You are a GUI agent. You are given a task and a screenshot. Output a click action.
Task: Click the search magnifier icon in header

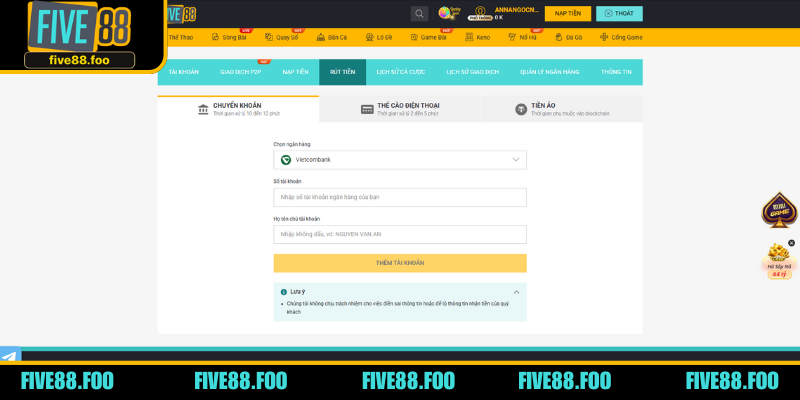tap(419, 14)
